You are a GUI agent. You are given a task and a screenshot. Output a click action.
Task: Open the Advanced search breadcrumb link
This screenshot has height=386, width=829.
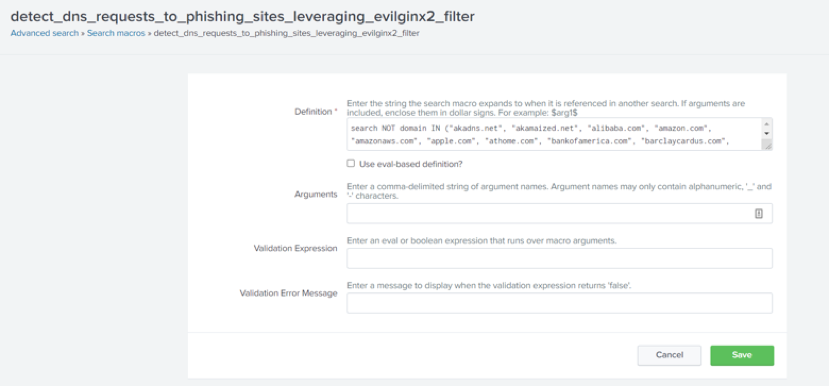(44, 33)
